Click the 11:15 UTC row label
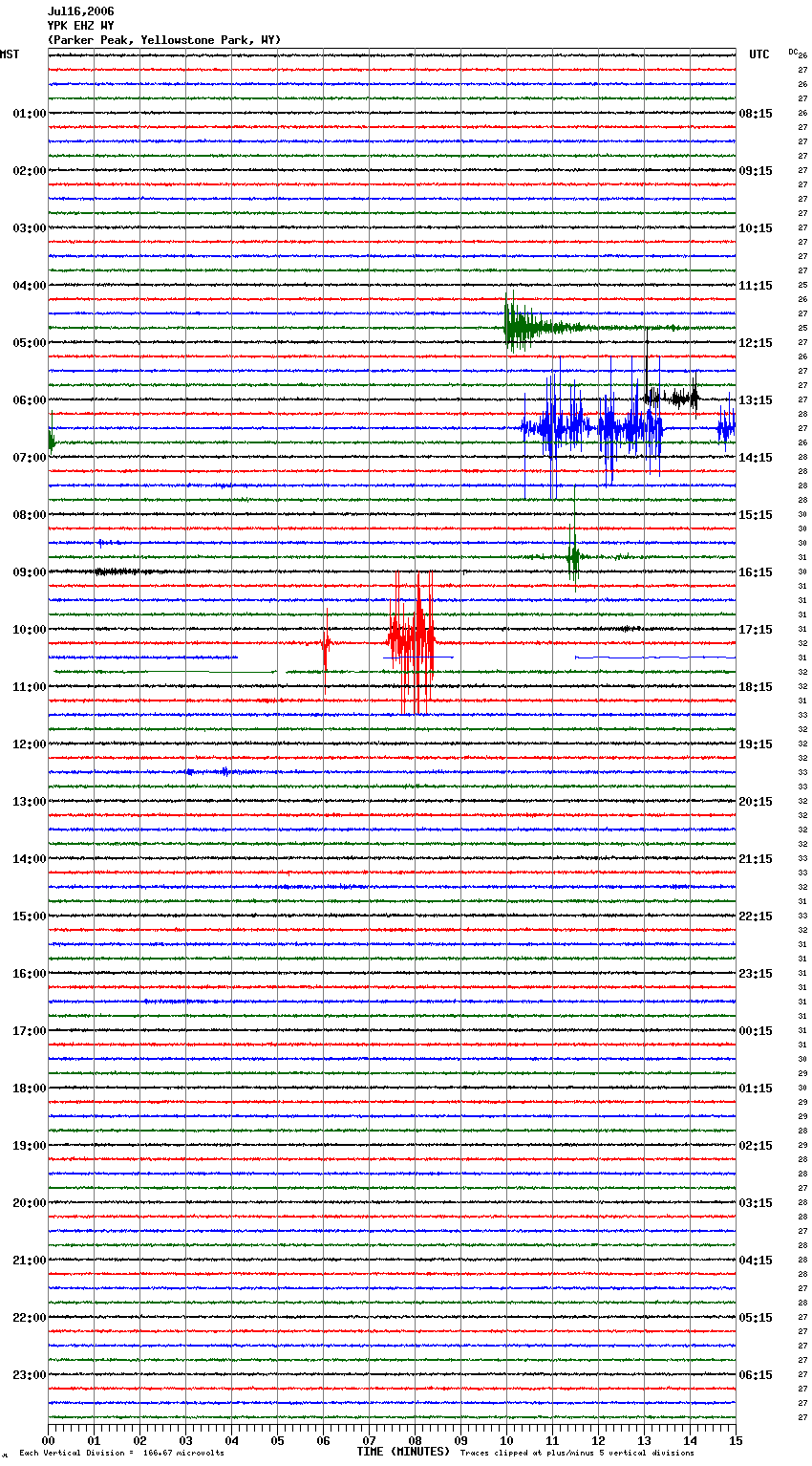Viewport: 812px width, 1466px height. (756, 286)
